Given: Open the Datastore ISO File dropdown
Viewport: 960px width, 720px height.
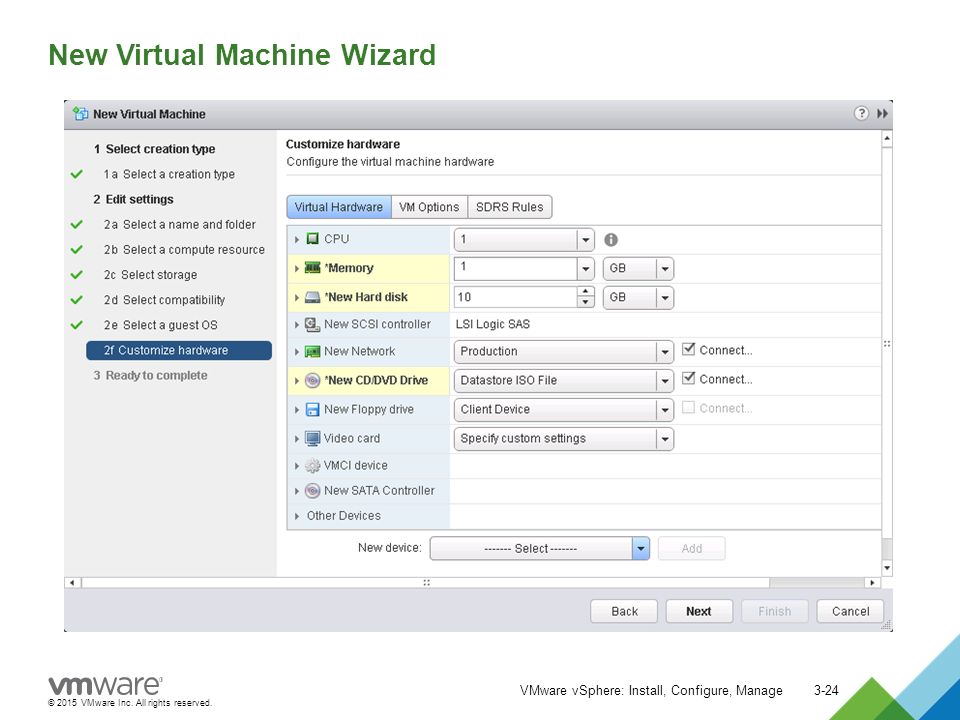Looking at the screenshot, I should (563, 380).
